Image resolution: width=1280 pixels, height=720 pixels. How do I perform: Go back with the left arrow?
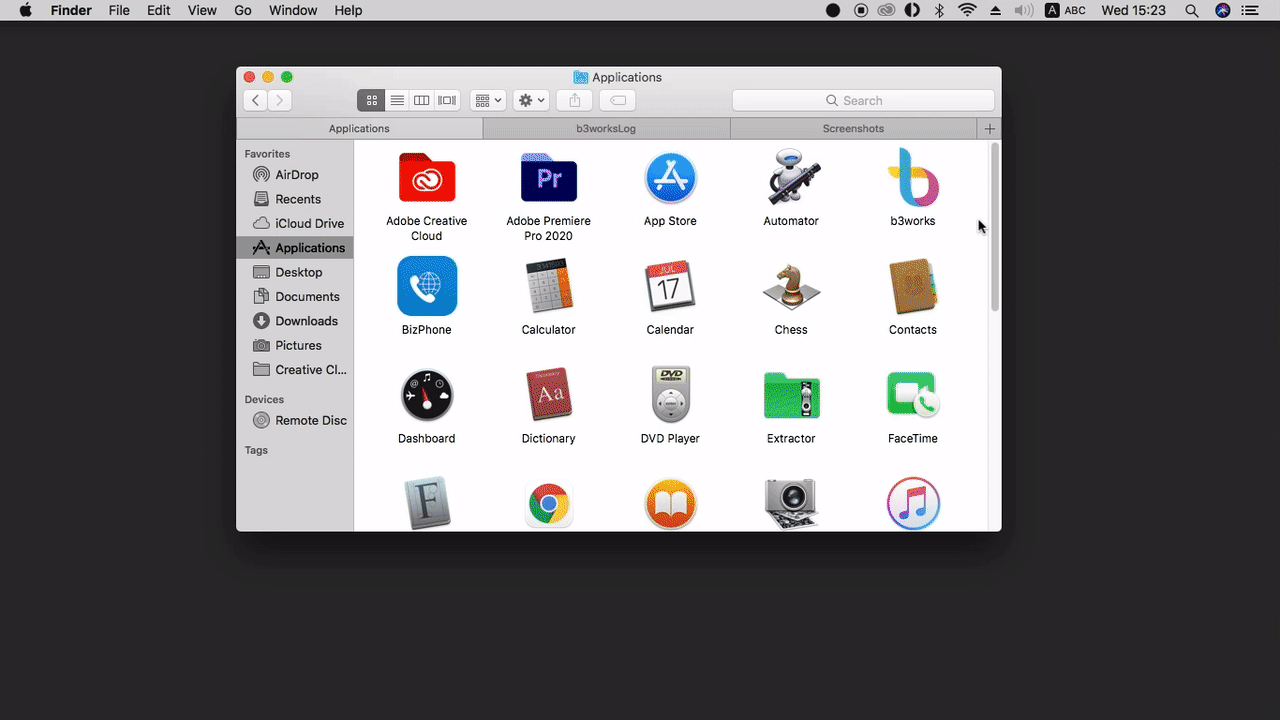[256, 100]
